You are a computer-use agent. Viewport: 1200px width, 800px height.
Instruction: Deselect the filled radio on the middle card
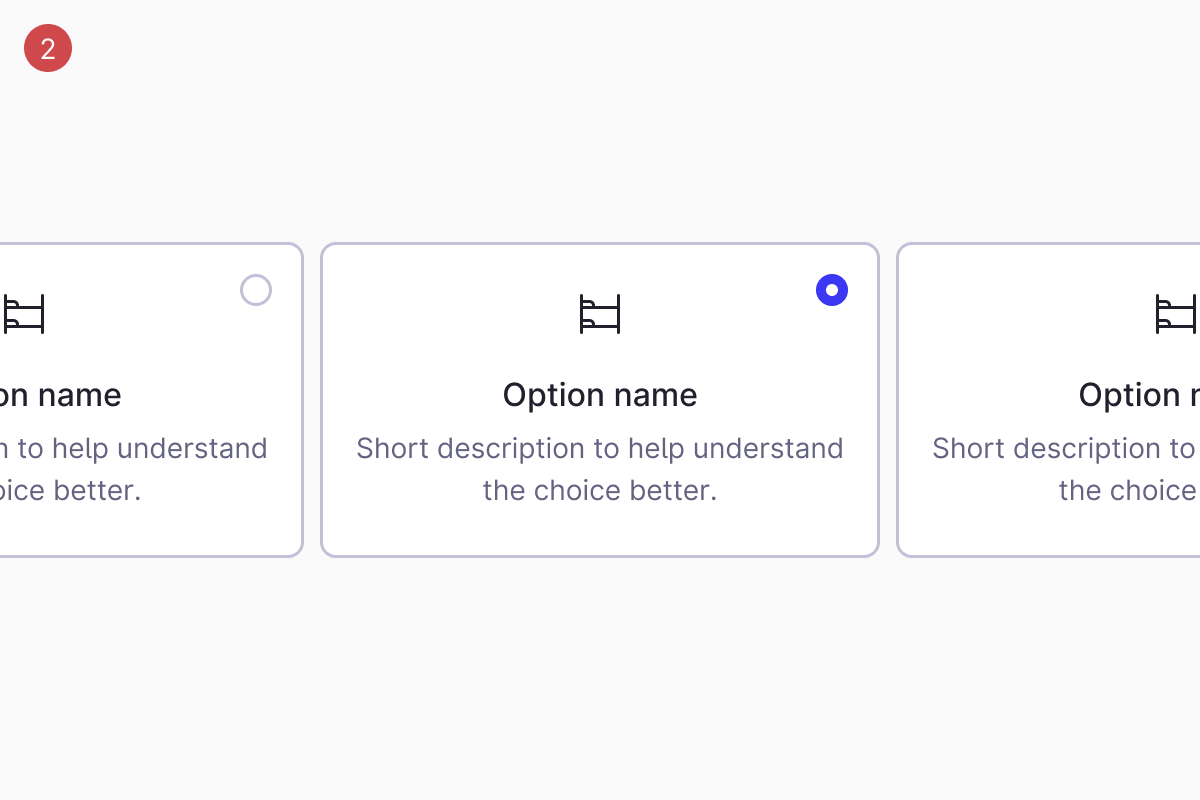coord(832,290)
